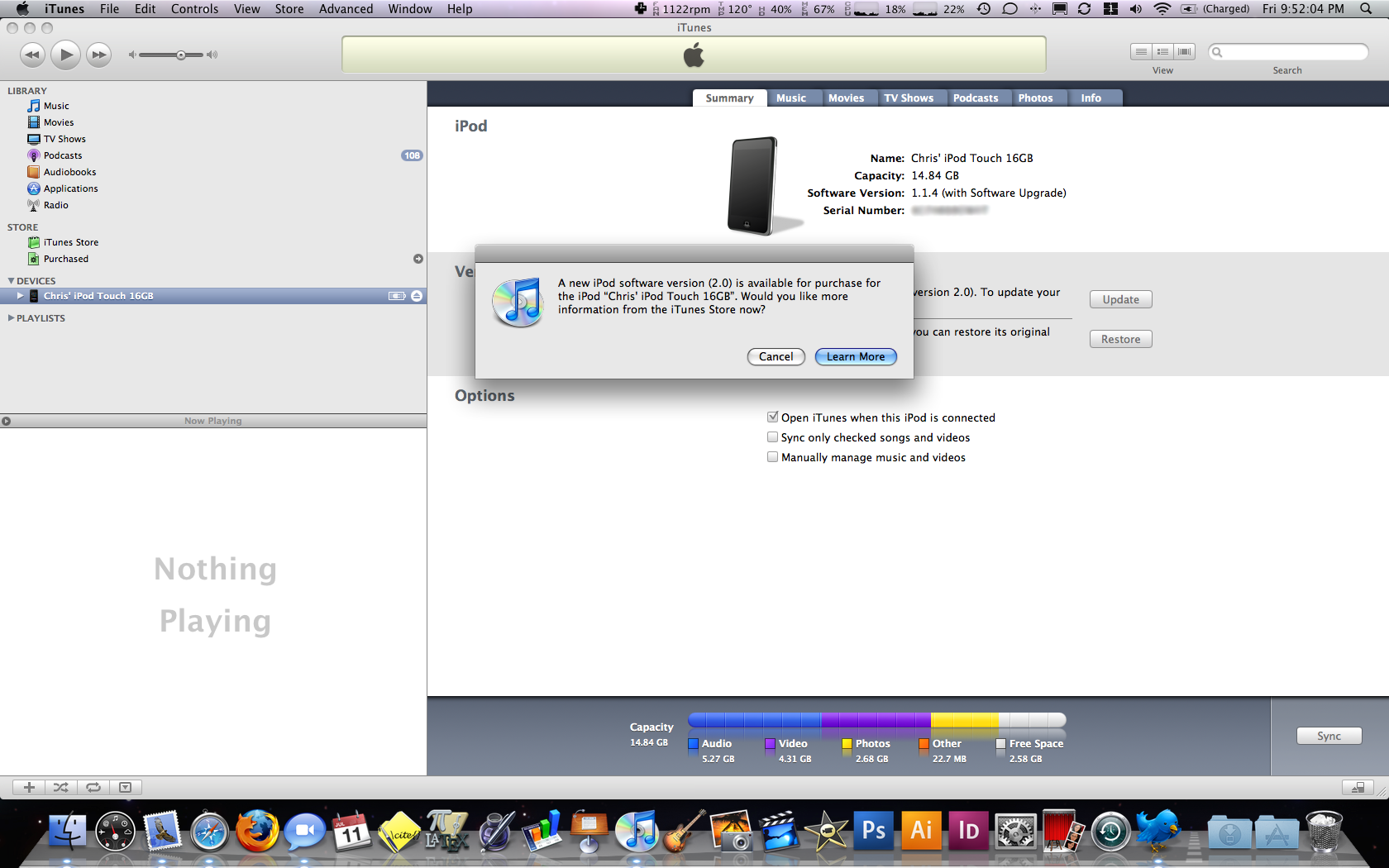Enable Sync only checked songs and videos
This screenshot has width=1389, height=868.
(773, 437)
